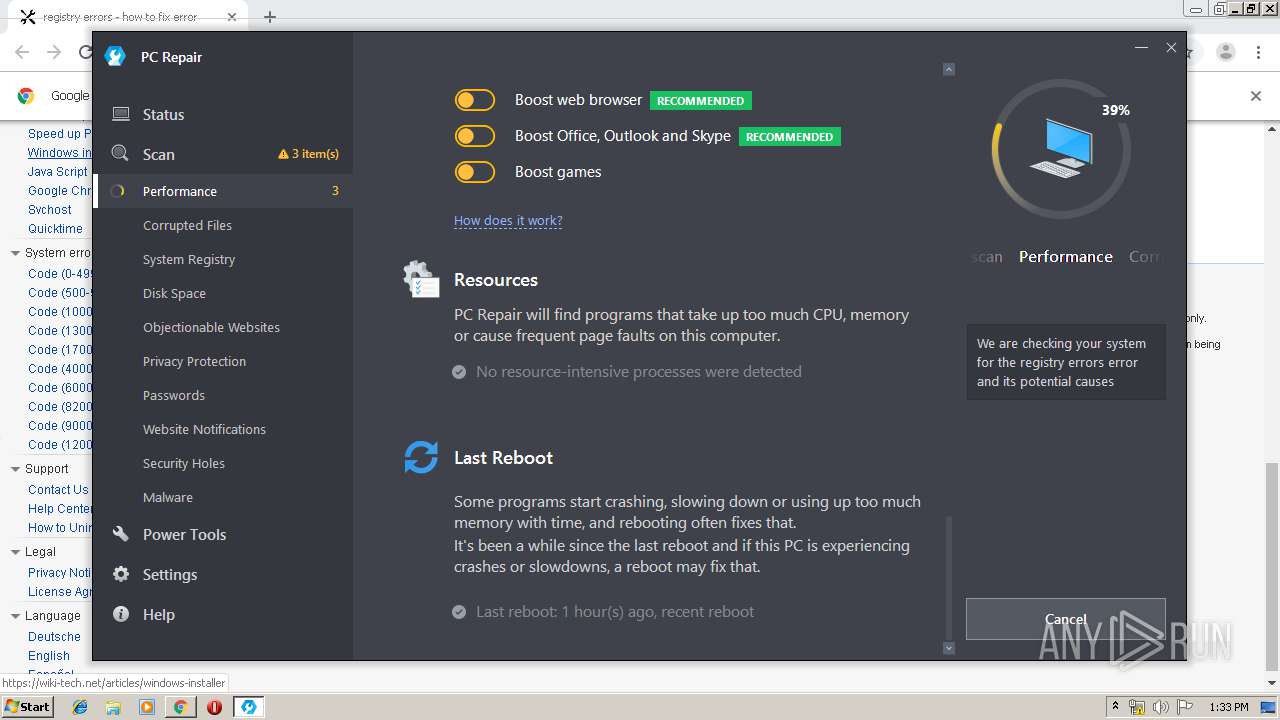
Task: Collapse Legal tree in browser
Action: click(x=15, y=552)
